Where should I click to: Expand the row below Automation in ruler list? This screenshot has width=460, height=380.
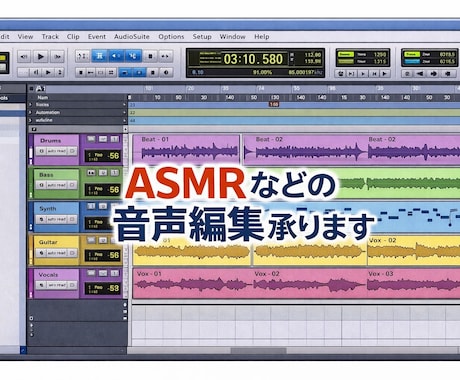coord(30,120)
